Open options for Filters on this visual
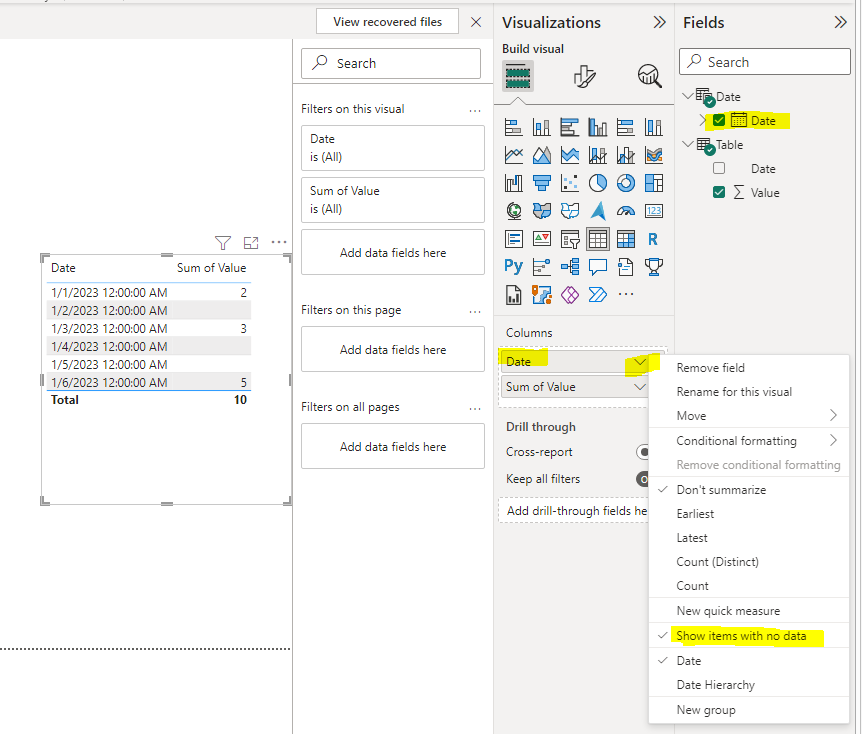The height and width of the screenshot is (734, 862). point(475,111)
